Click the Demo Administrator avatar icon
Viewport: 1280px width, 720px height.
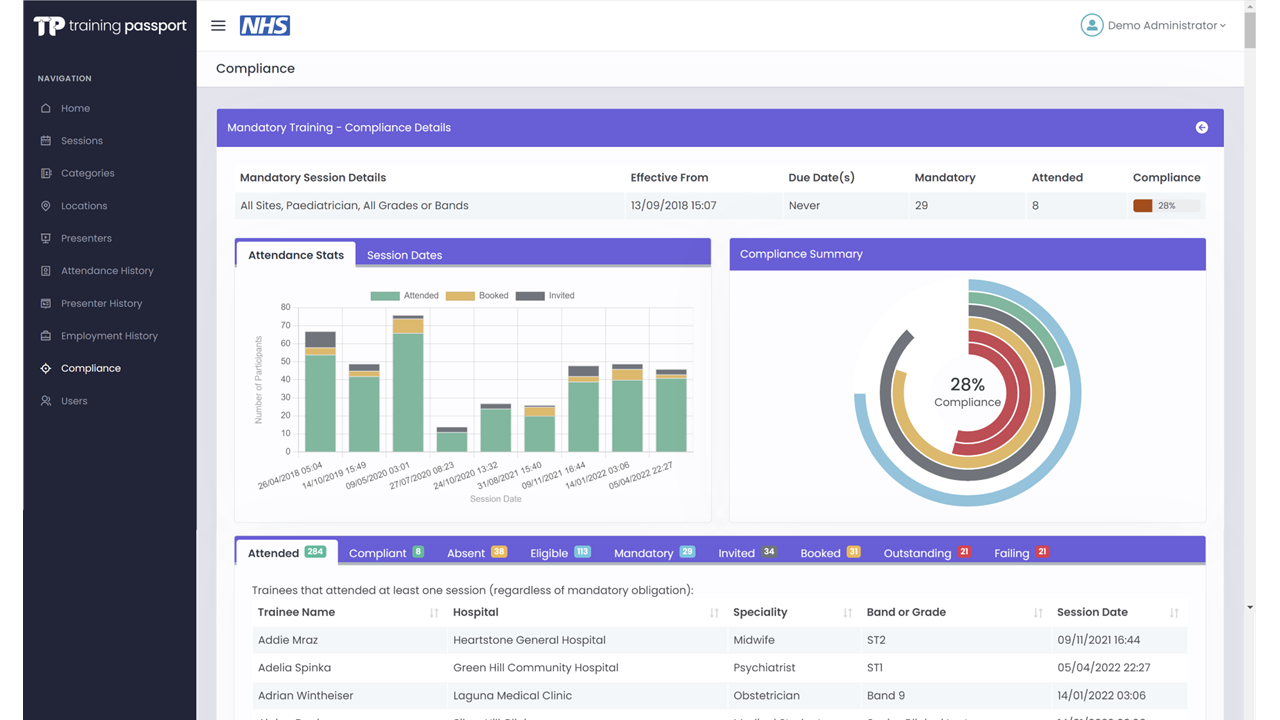point(1091,26)
